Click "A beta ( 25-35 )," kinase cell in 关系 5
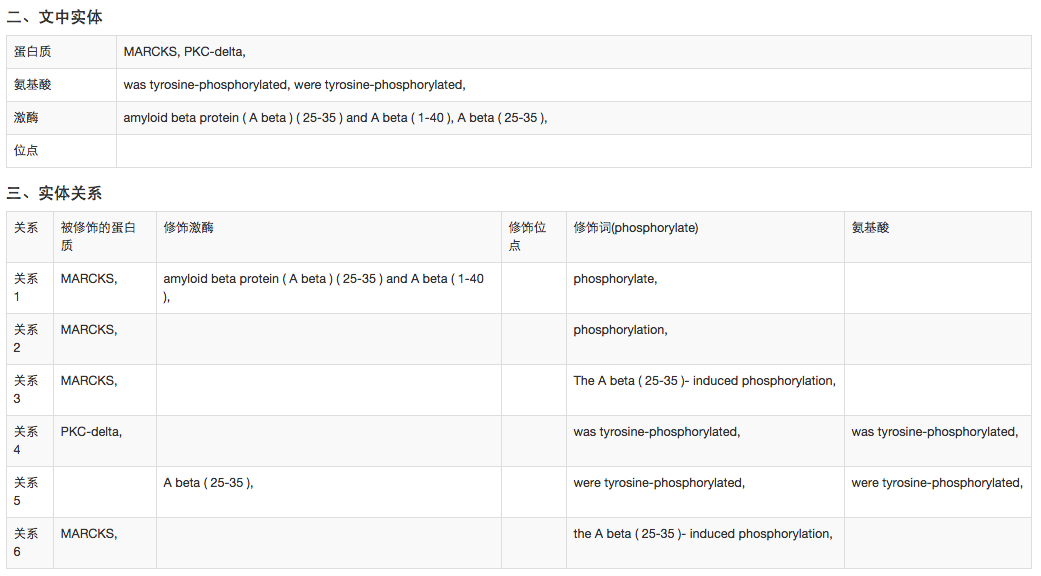 (208, 483)
